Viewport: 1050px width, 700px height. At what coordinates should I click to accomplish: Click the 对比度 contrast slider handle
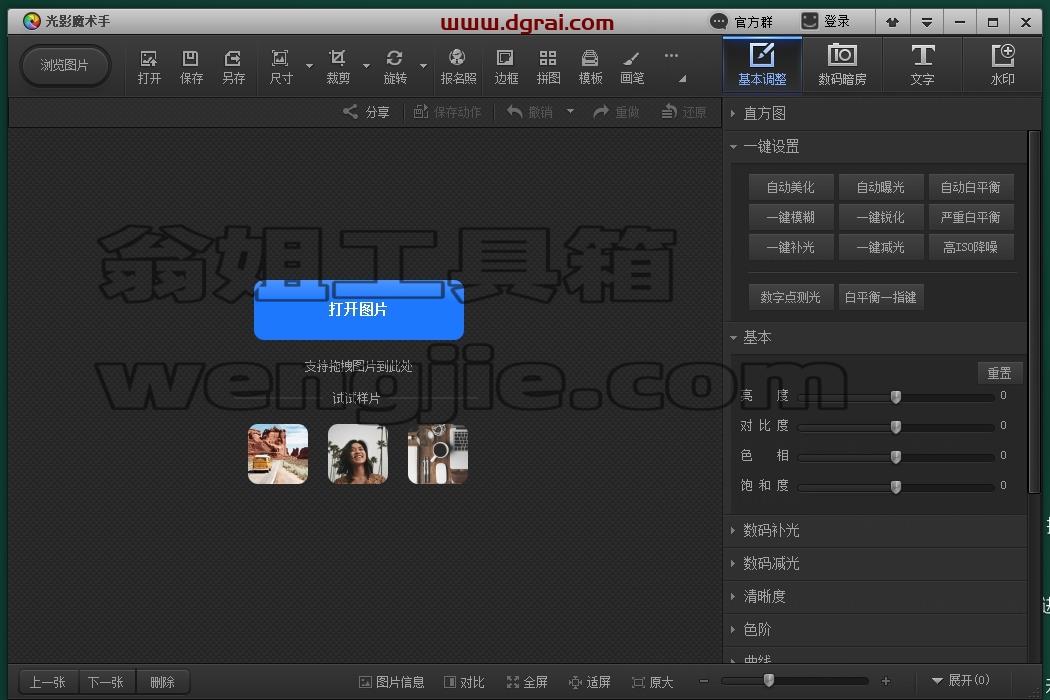(896, 426)
